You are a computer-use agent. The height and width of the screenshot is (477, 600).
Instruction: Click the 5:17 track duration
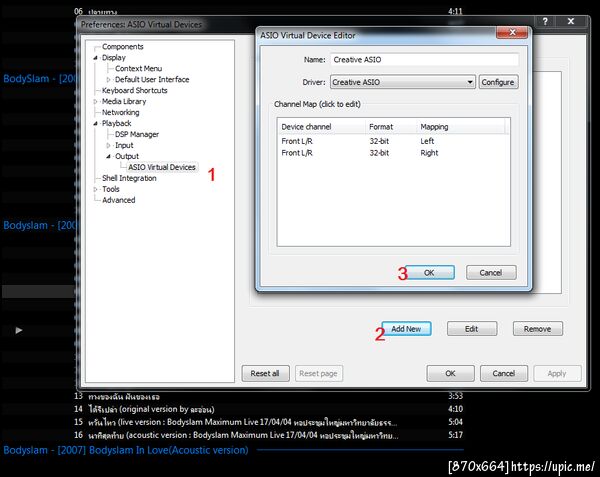click(455, 435)
